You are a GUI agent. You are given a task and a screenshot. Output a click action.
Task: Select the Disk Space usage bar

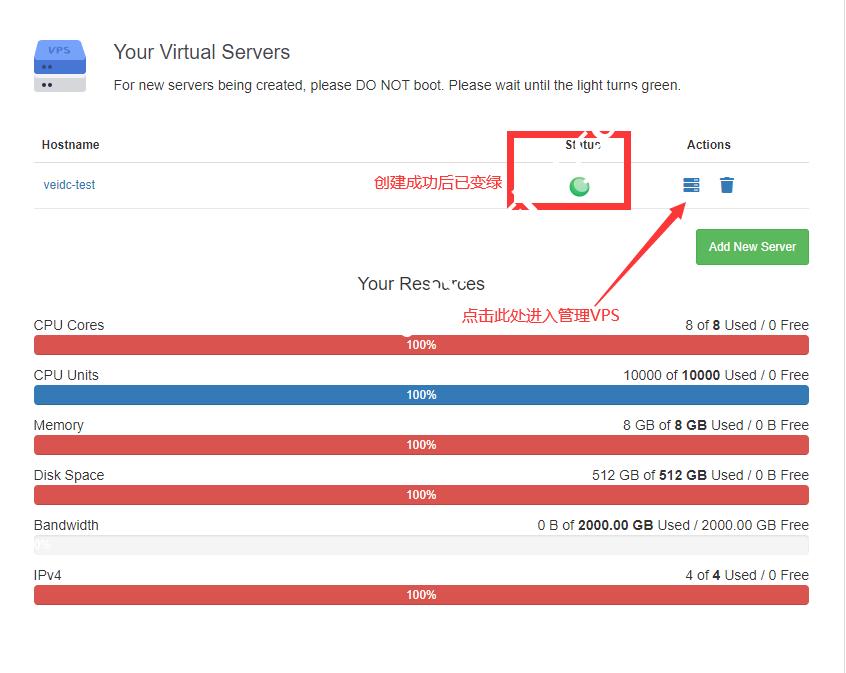421,495
